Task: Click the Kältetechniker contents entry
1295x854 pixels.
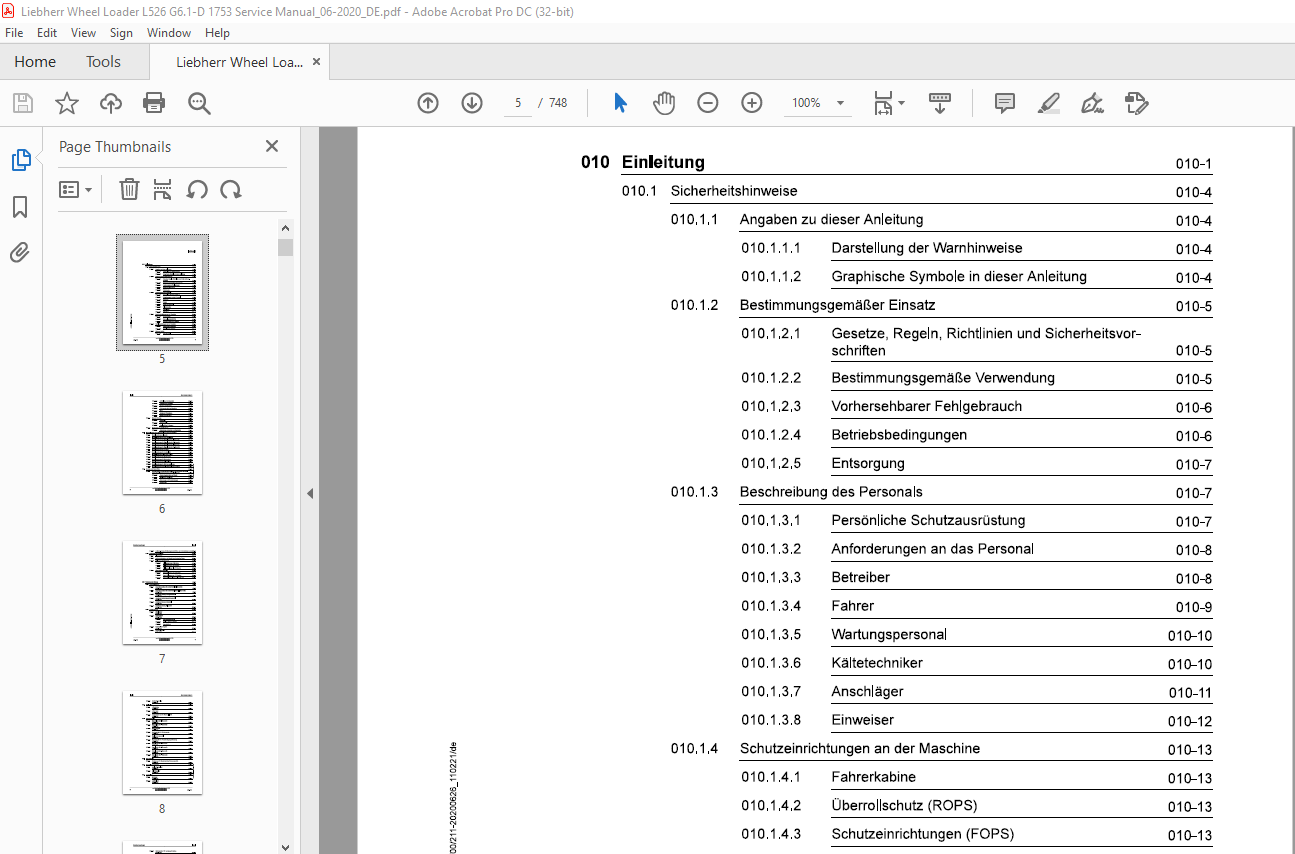Action: [x=877, y=663]
